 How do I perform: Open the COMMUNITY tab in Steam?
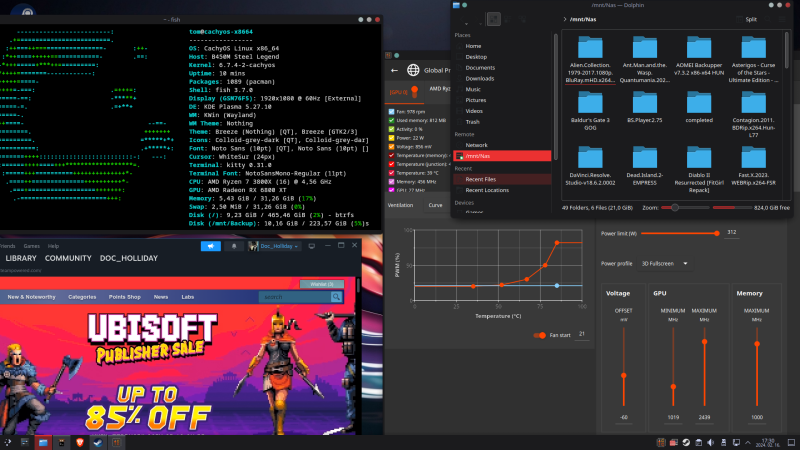[x=68, y=258]
